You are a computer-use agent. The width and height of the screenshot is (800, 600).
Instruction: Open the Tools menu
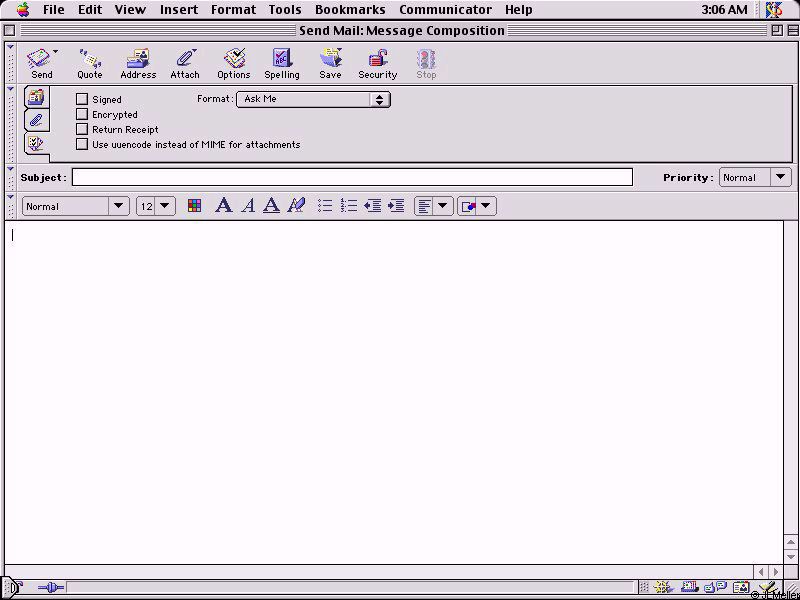[x=285, y=10]
